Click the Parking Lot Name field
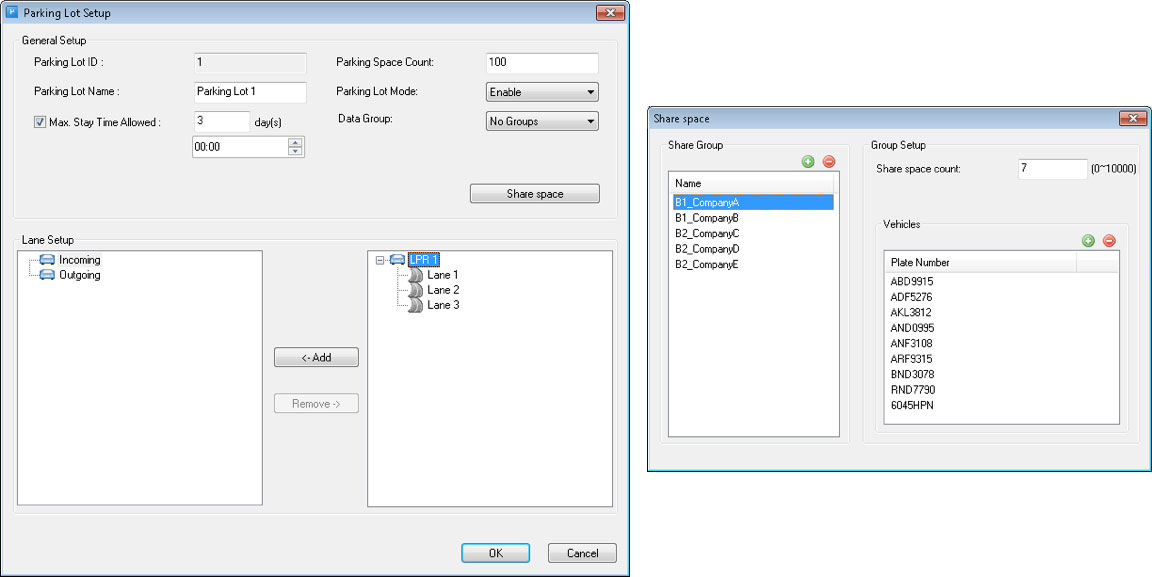This screenshot has width=1152, height=577. coord(250,92)
